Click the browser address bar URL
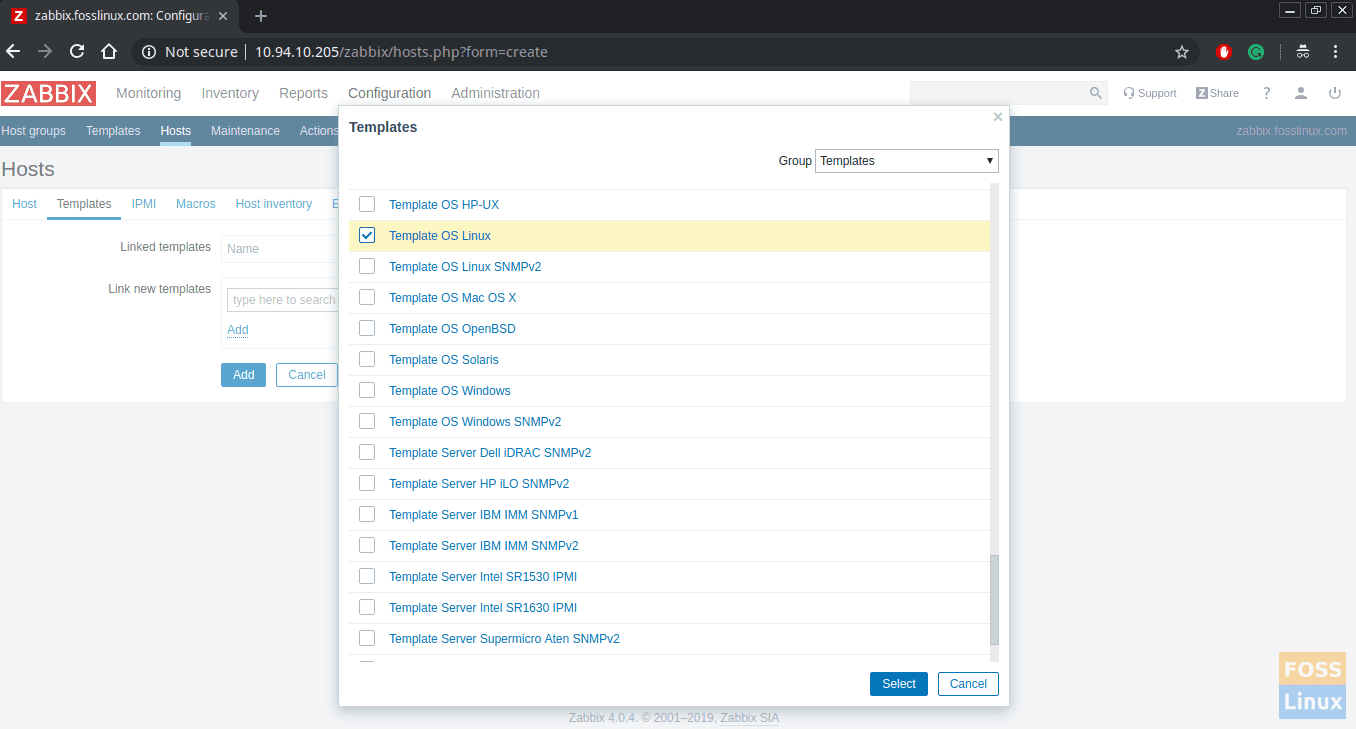The image size is (1356, 729). (401, 52)
